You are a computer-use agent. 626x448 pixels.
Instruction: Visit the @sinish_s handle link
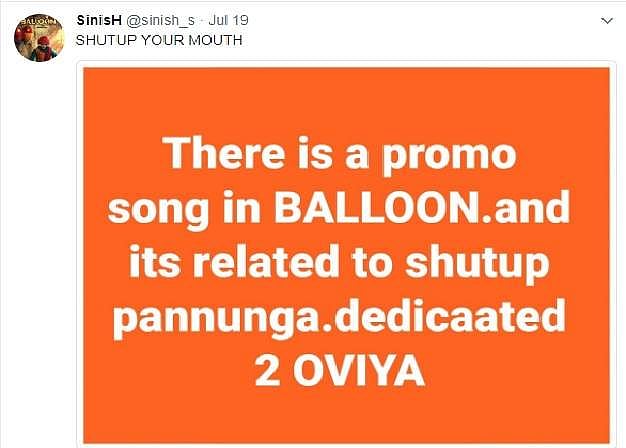point(160,20)
